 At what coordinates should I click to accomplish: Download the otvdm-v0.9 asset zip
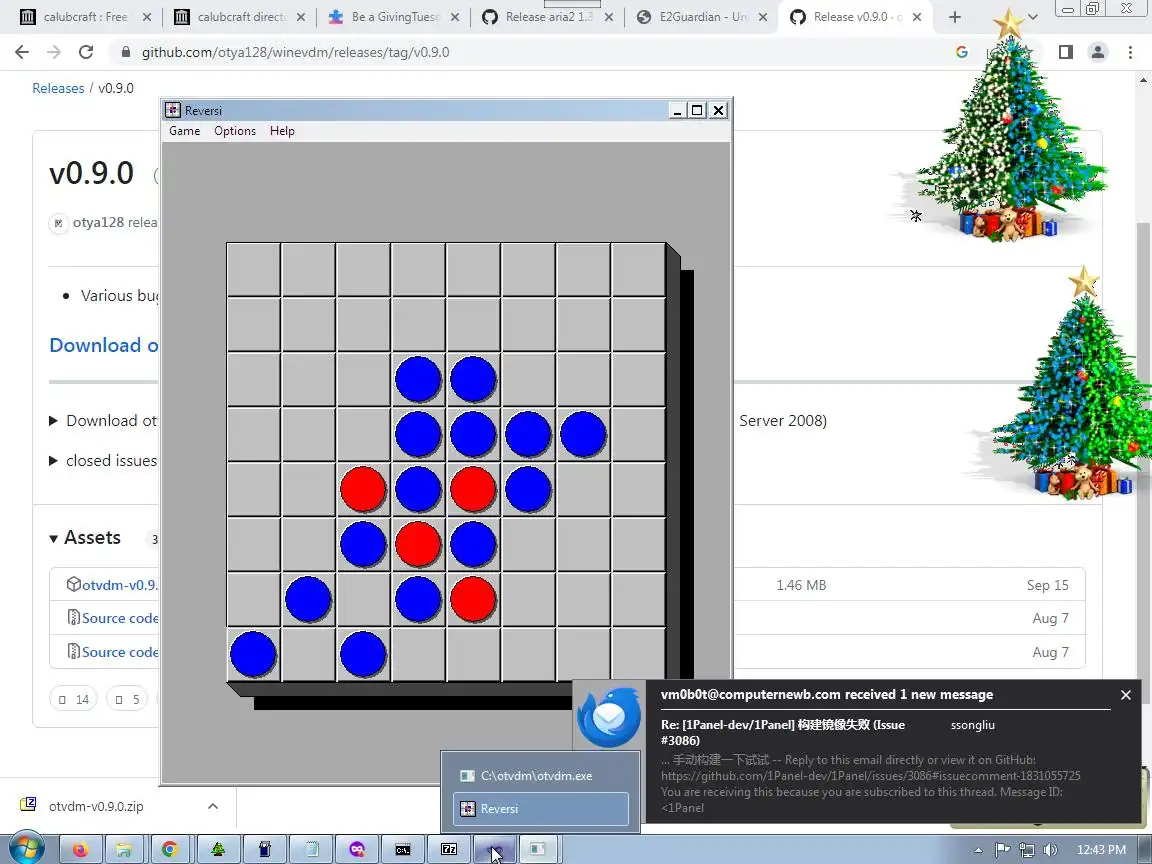(120, 585)
